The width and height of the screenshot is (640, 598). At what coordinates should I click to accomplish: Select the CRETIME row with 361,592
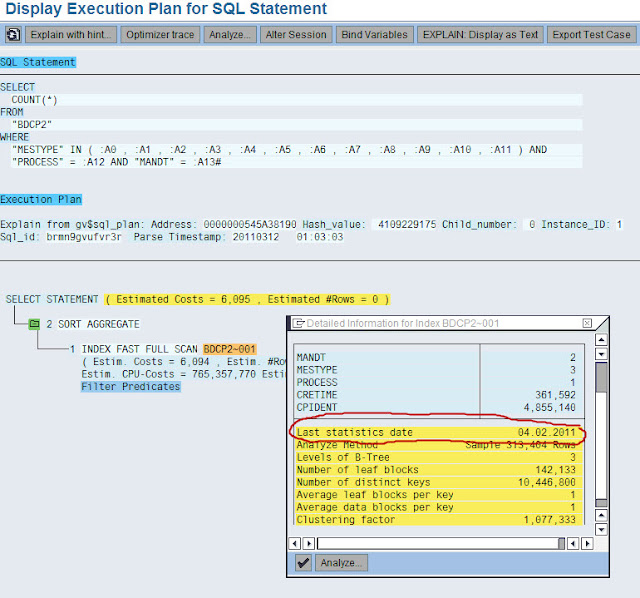click(439, 395)
